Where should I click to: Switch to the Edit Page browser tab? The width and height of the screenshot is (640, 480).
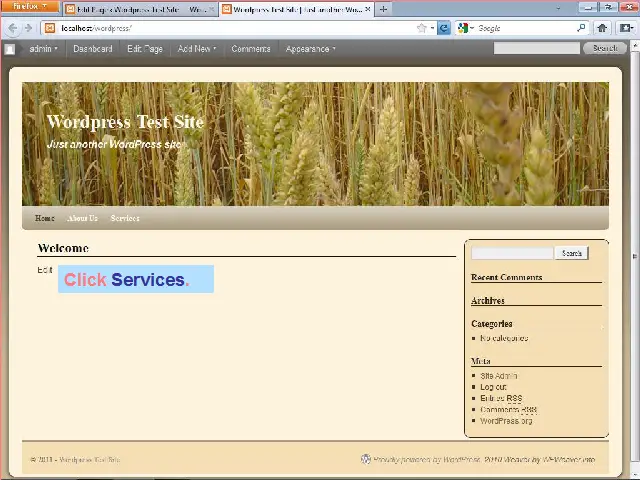[x=140, y=9]
